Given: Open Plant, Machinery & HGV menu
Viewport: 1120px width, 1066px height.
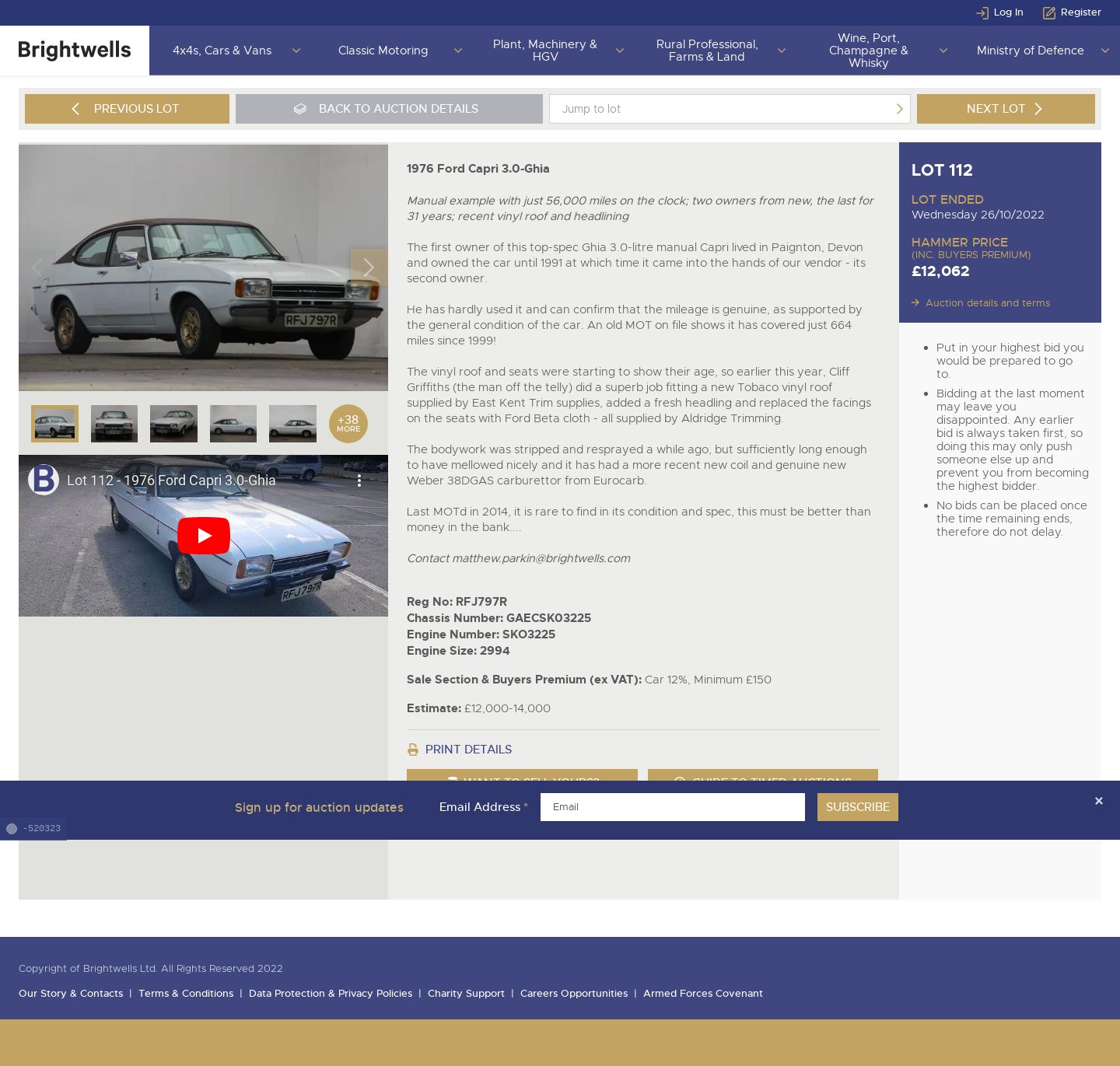Looking at the screenshot, I should pyautogui.click(x=544, y=51).
